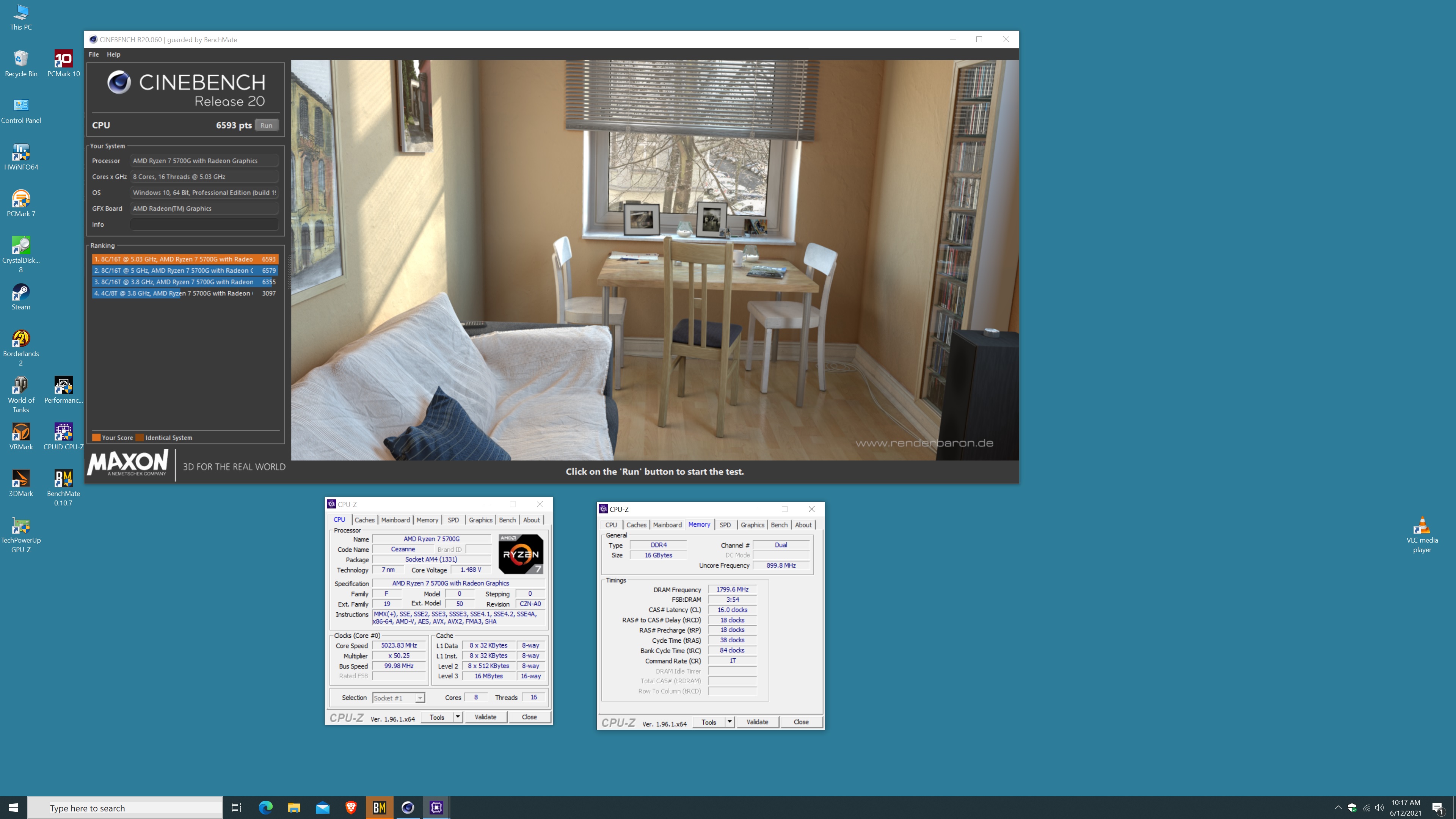The image size is (1456, 819).
Task: Open File Explorer from the taskbar
Action: click(x=294, y=808)
